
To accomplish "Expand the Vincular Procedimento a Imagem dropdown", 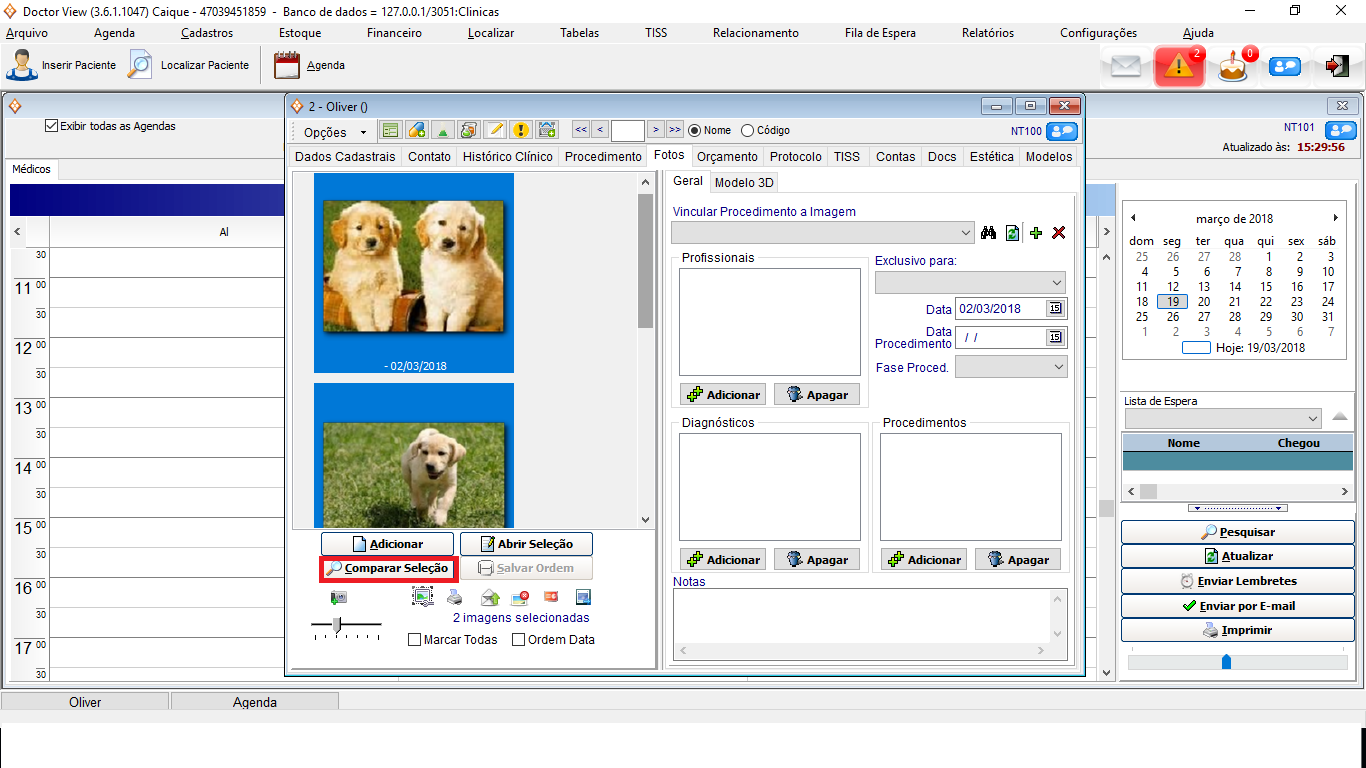I will [965, 233].
